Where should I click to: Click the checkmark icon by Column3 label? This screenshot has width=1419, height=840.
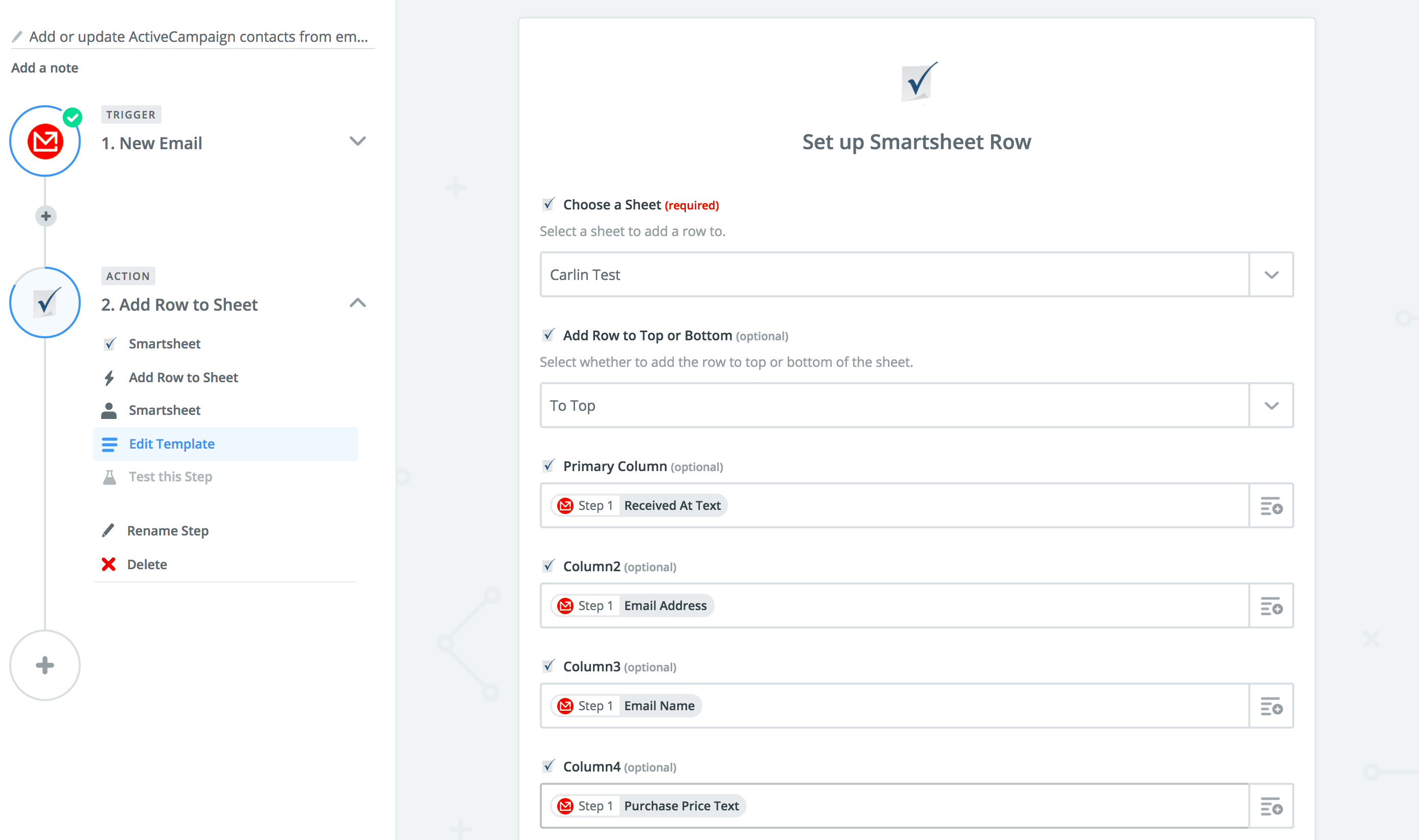(548, 666)
